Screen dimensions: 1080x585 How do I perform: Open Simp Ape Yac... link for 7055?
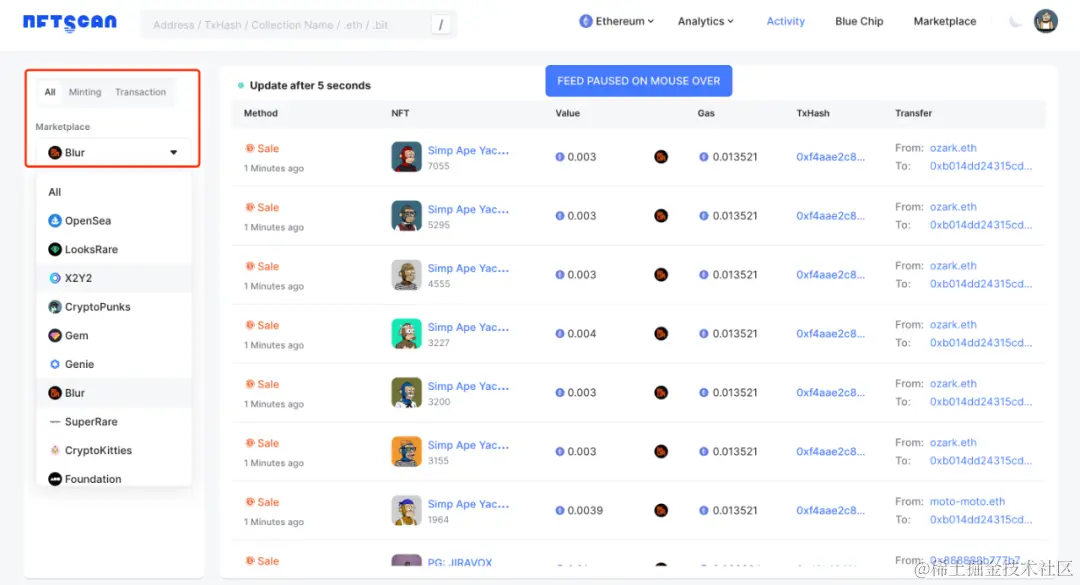[x=468, y=150]
